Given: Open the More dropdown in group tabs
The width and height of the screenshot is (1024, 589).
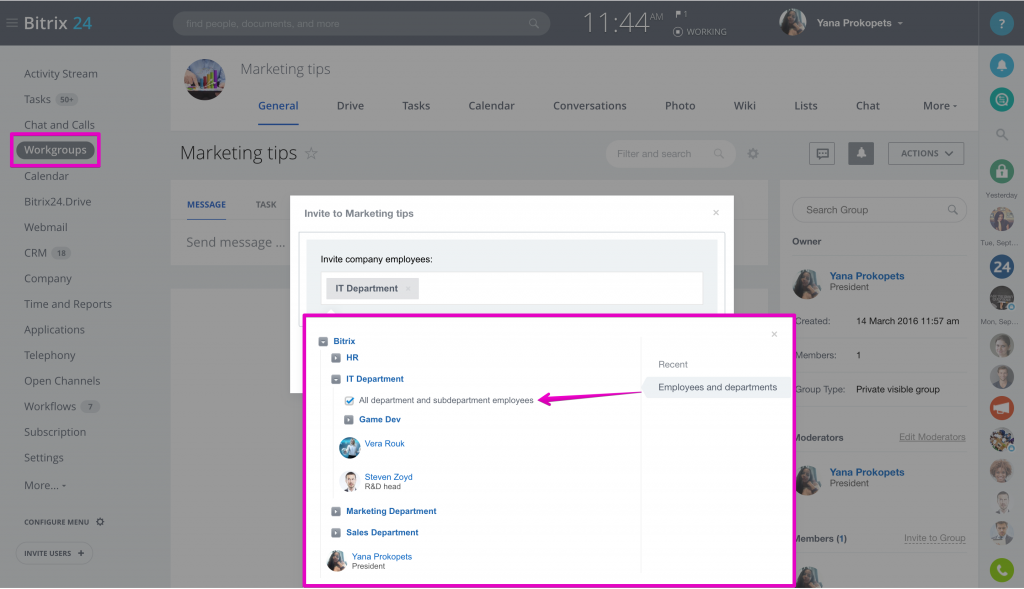Looking at the screenshot, I should [940, 106].
